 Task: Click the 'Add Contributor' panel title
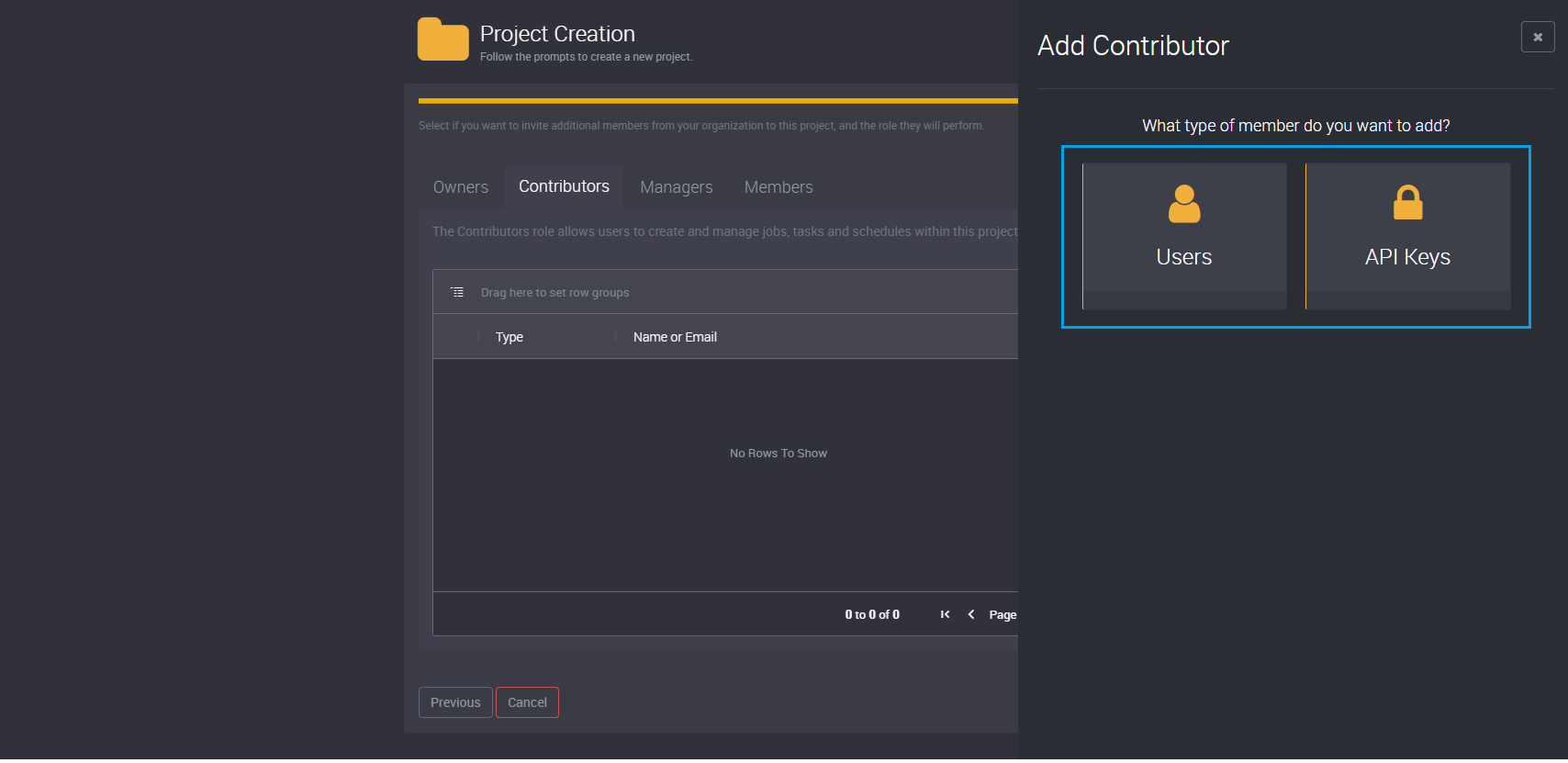click(1133, 46)
